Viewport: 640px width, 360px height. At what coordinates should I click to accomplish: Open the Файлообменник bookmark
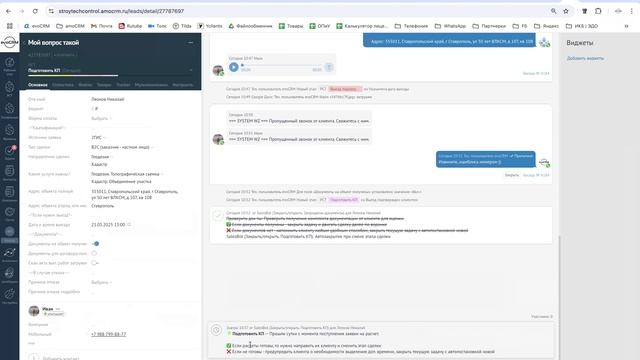tap(250, 26)
